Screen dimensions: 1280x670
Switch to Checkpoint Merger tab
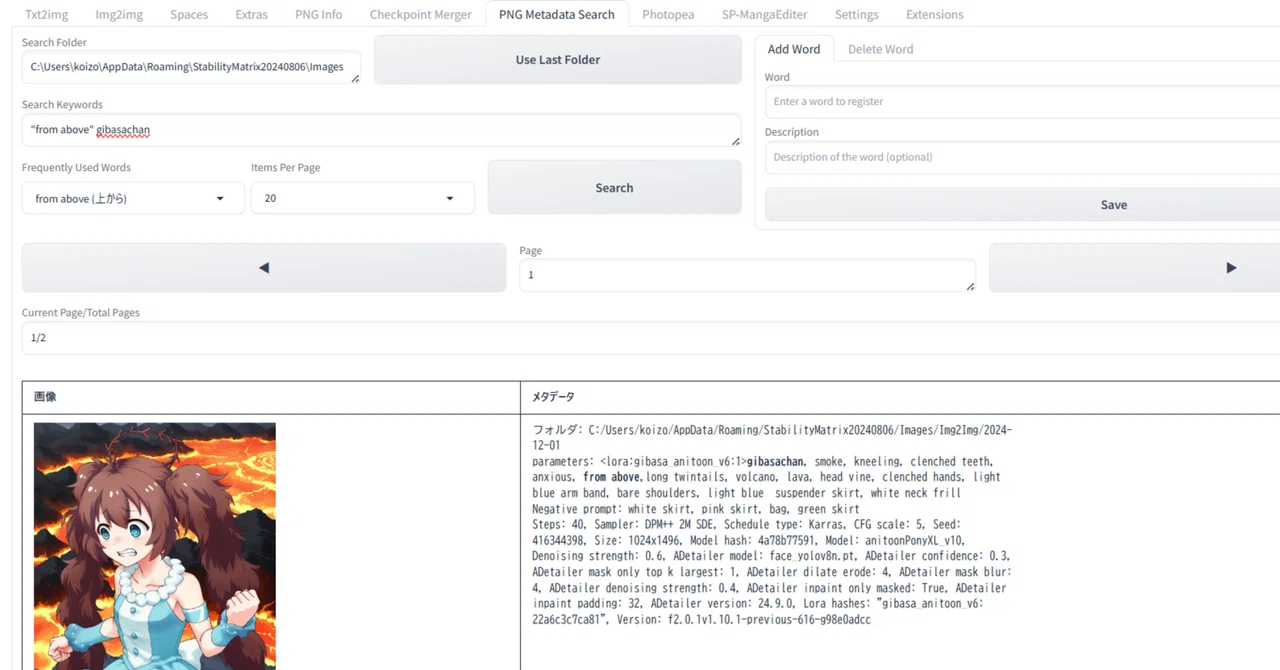pos(420,15)
